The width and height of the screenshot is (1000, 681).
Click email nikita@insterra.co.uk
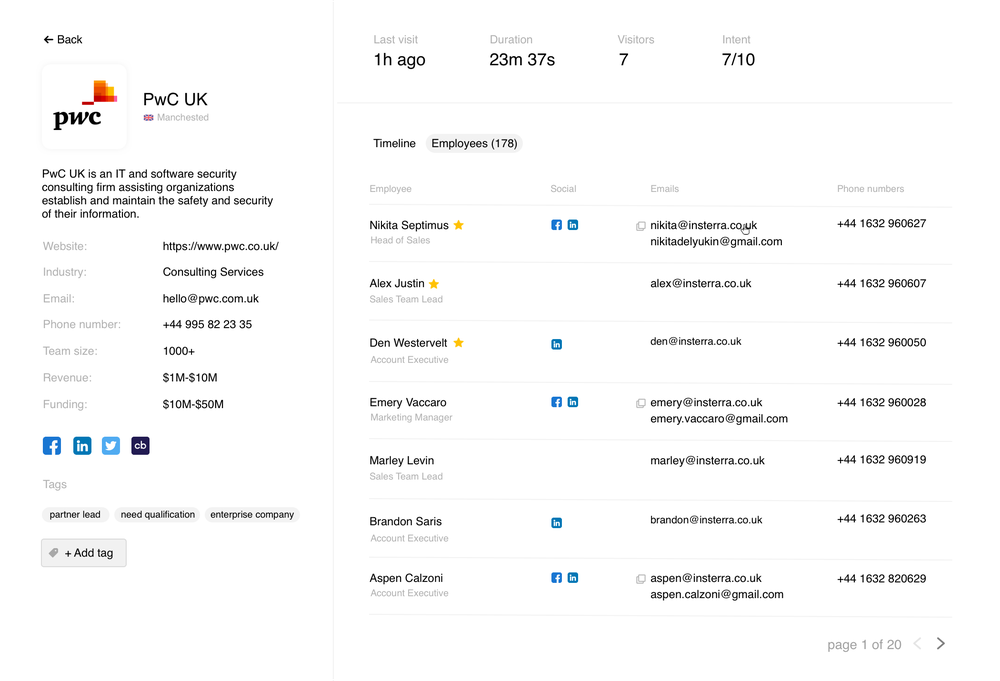point(703,225)
